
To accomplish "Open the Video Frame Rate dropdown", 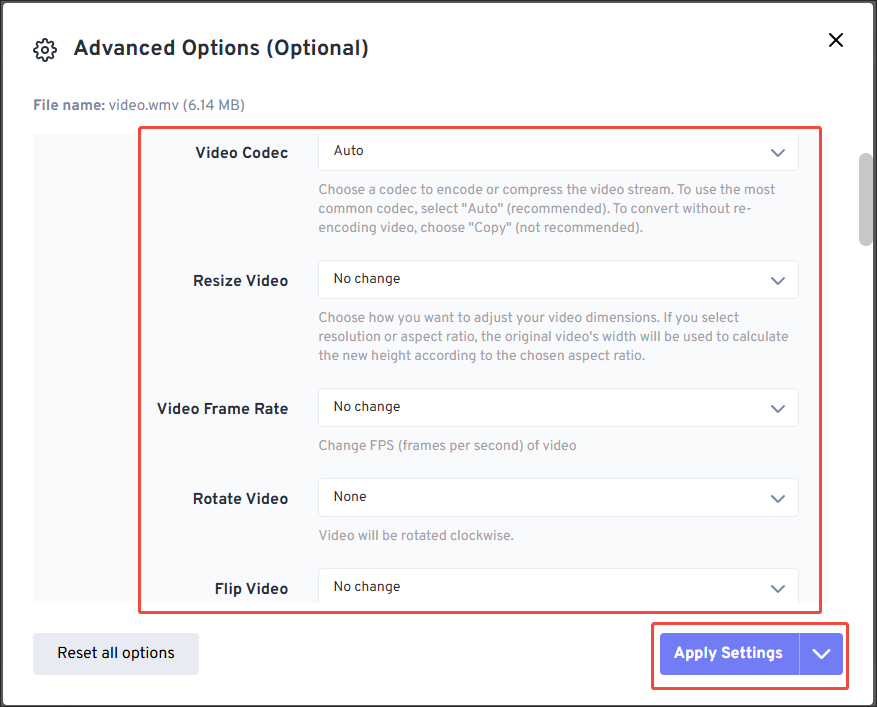I will click(557, 408).
